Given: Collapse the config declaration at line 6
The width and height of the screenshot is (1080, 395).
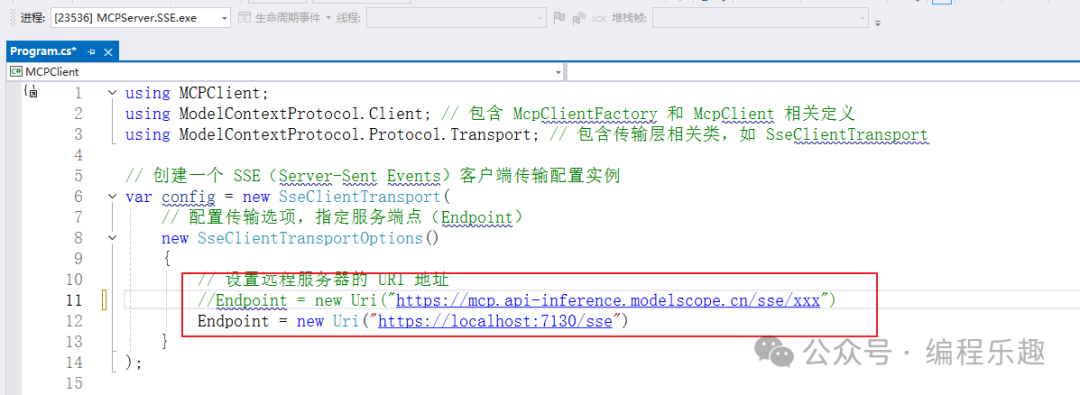Looking at the screenshot, I should coord(112,196).
